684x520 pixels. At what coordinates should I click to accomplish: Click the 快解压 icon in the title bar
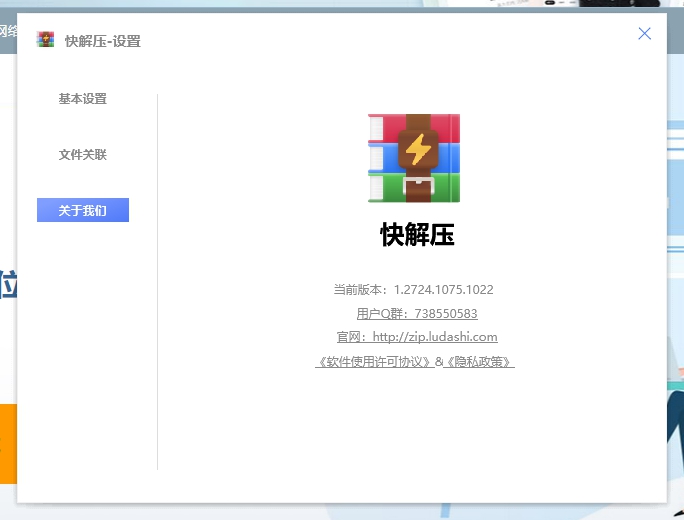click(x=45, y=40)
